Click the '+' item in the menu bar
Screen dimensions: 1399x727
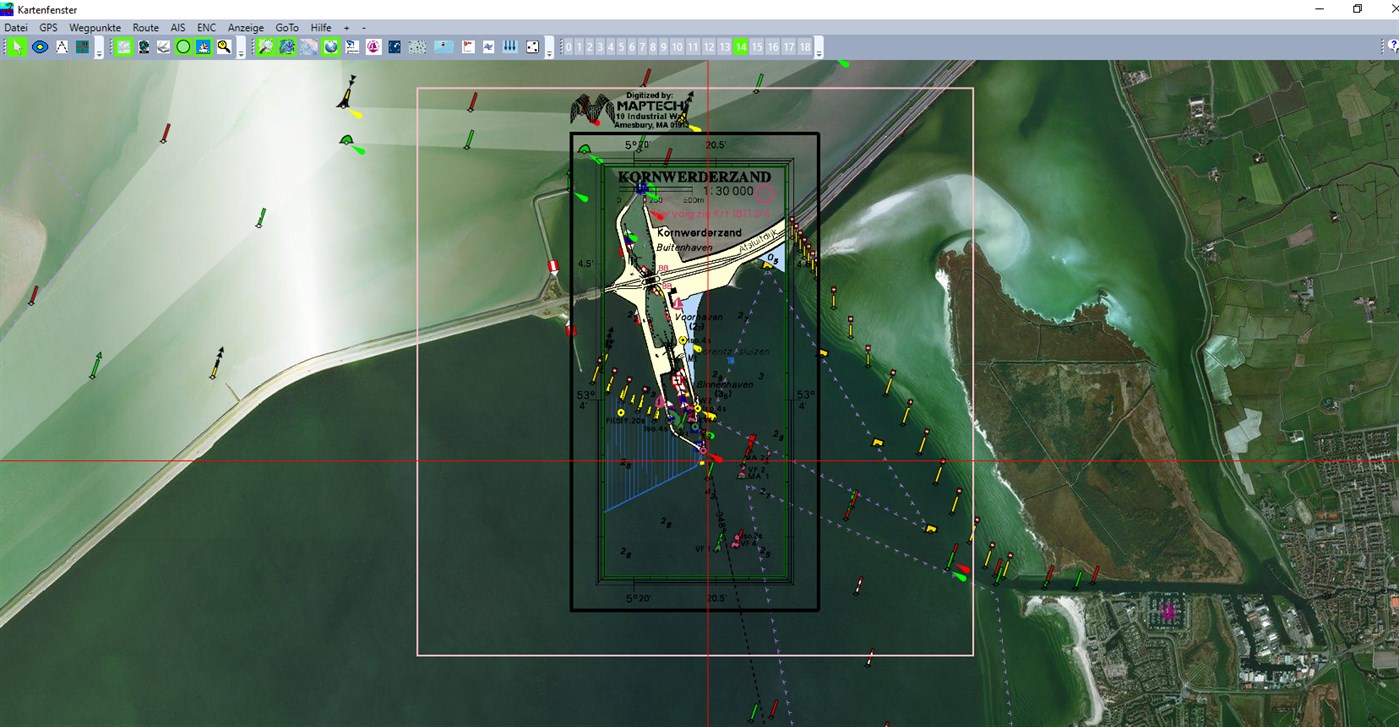pyautogui.click(x=345, y=27)
